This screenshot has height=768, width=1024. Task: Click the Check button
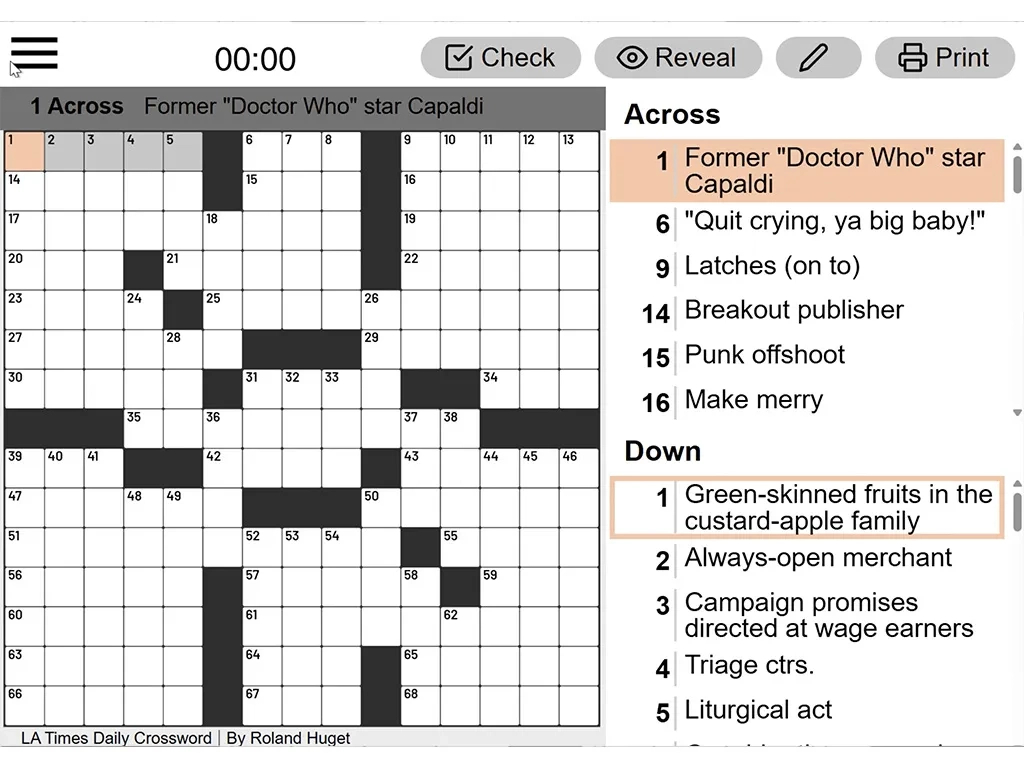tap(500, 58)
